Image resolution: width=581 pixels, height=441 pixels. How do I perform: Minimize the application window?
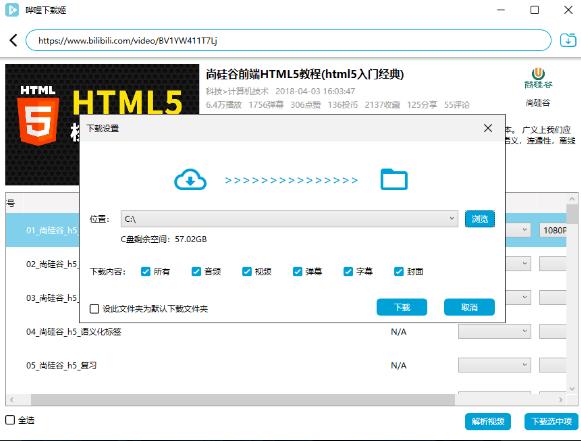point(501,10)
